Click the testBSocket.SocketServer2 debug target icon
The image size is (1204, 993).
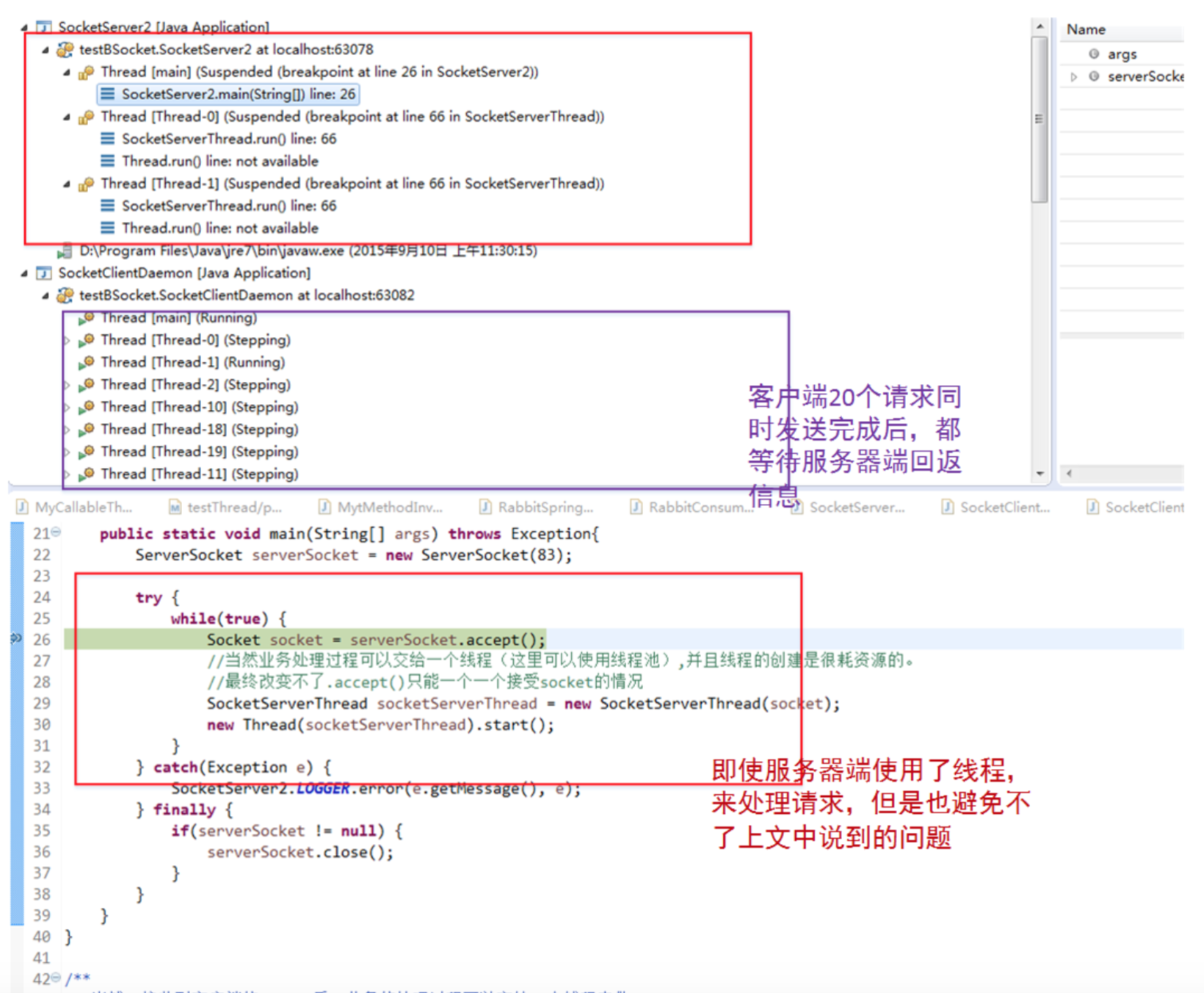pyautogui.click(x=65, y=49)
